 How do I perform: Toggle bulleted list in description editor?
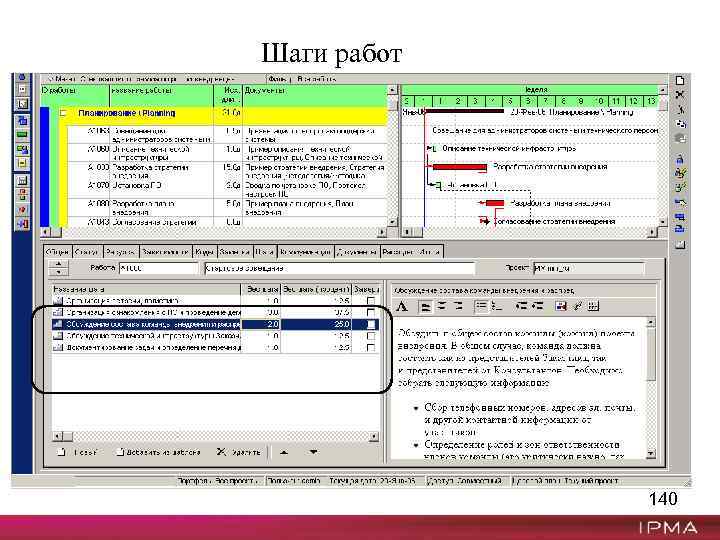point(480,306)
